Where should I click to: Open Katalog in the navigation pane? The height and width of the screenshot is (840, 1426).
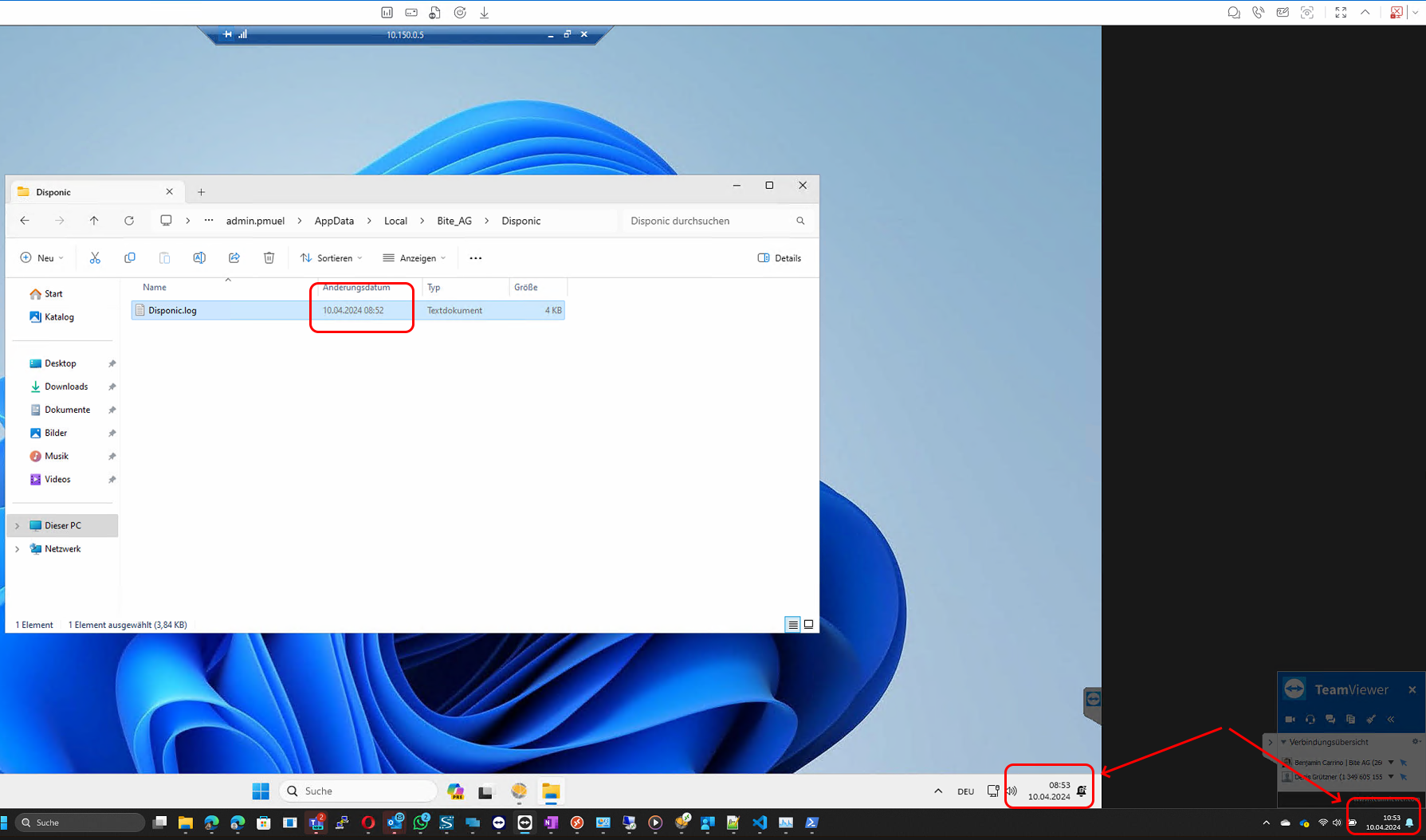coord(59,316)
